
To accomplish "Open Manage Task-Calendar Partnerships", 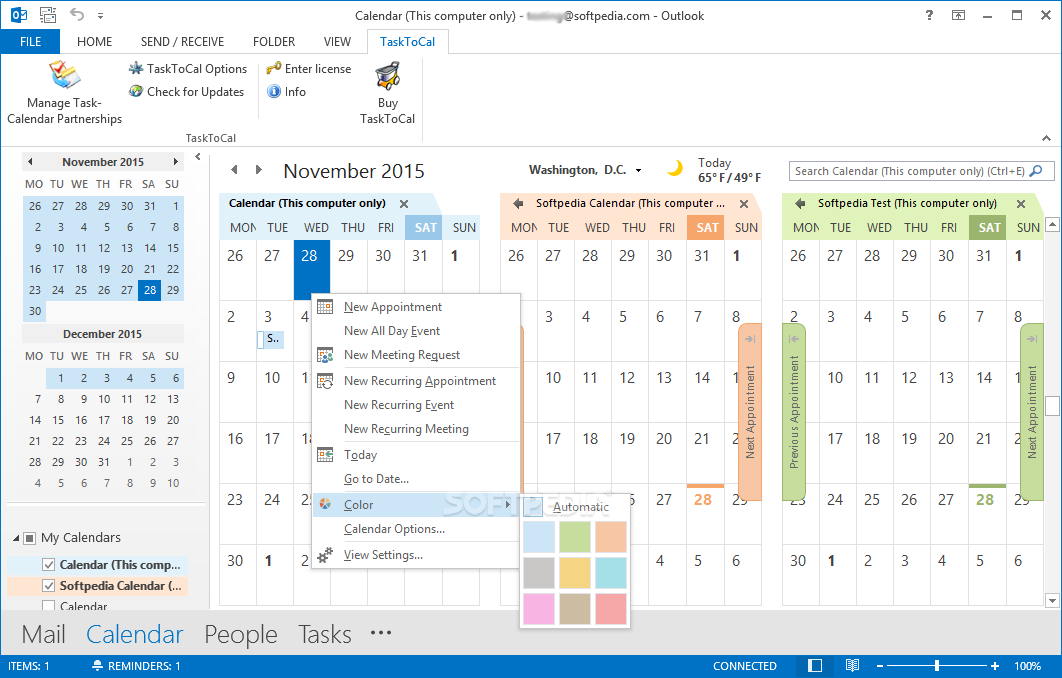I will click(x=64, y=93).
